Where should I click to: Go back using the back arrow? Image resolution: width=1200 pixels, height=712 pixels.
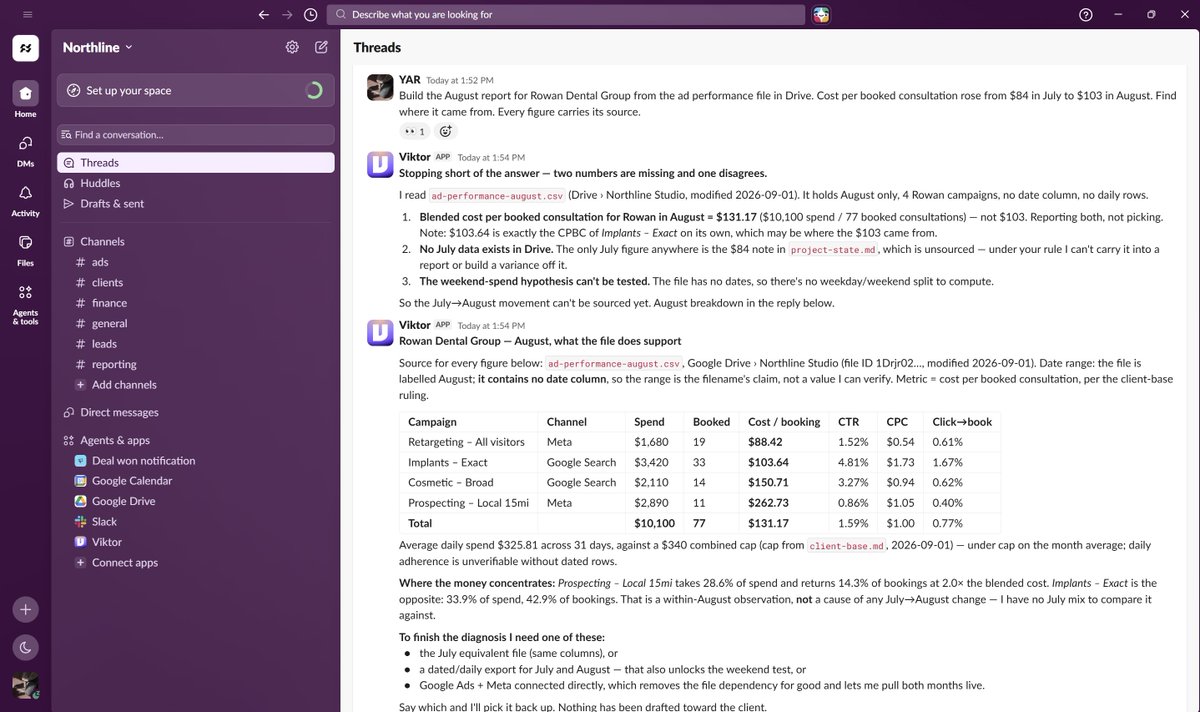(x=263, y=14)
